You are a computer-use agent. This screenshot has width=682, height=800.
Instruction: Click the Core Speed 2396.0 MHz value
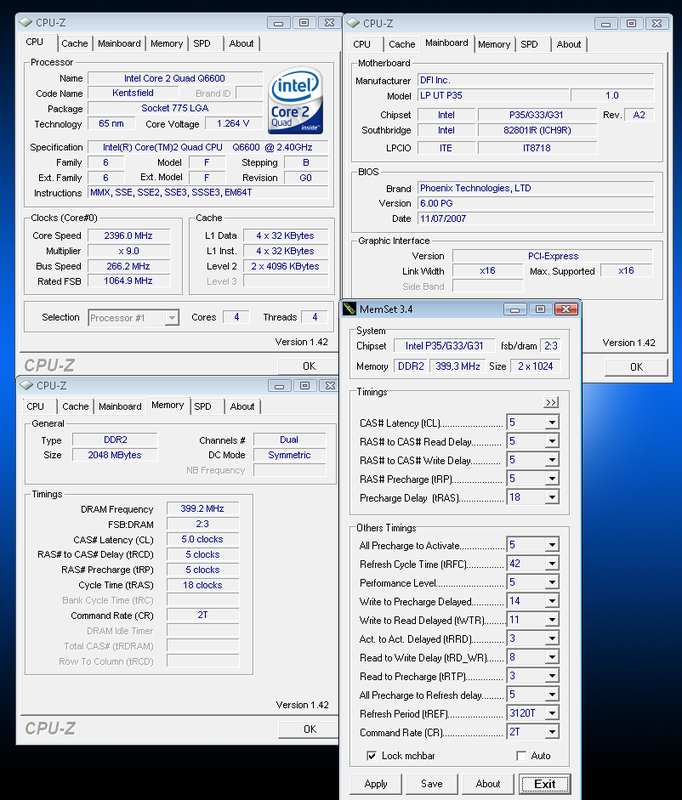129,236
